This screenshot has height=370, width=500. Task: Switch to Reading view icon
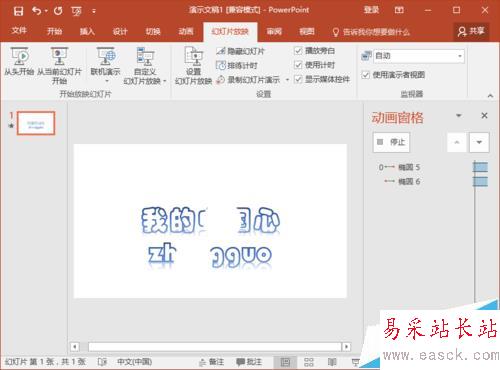coord(332,362)
